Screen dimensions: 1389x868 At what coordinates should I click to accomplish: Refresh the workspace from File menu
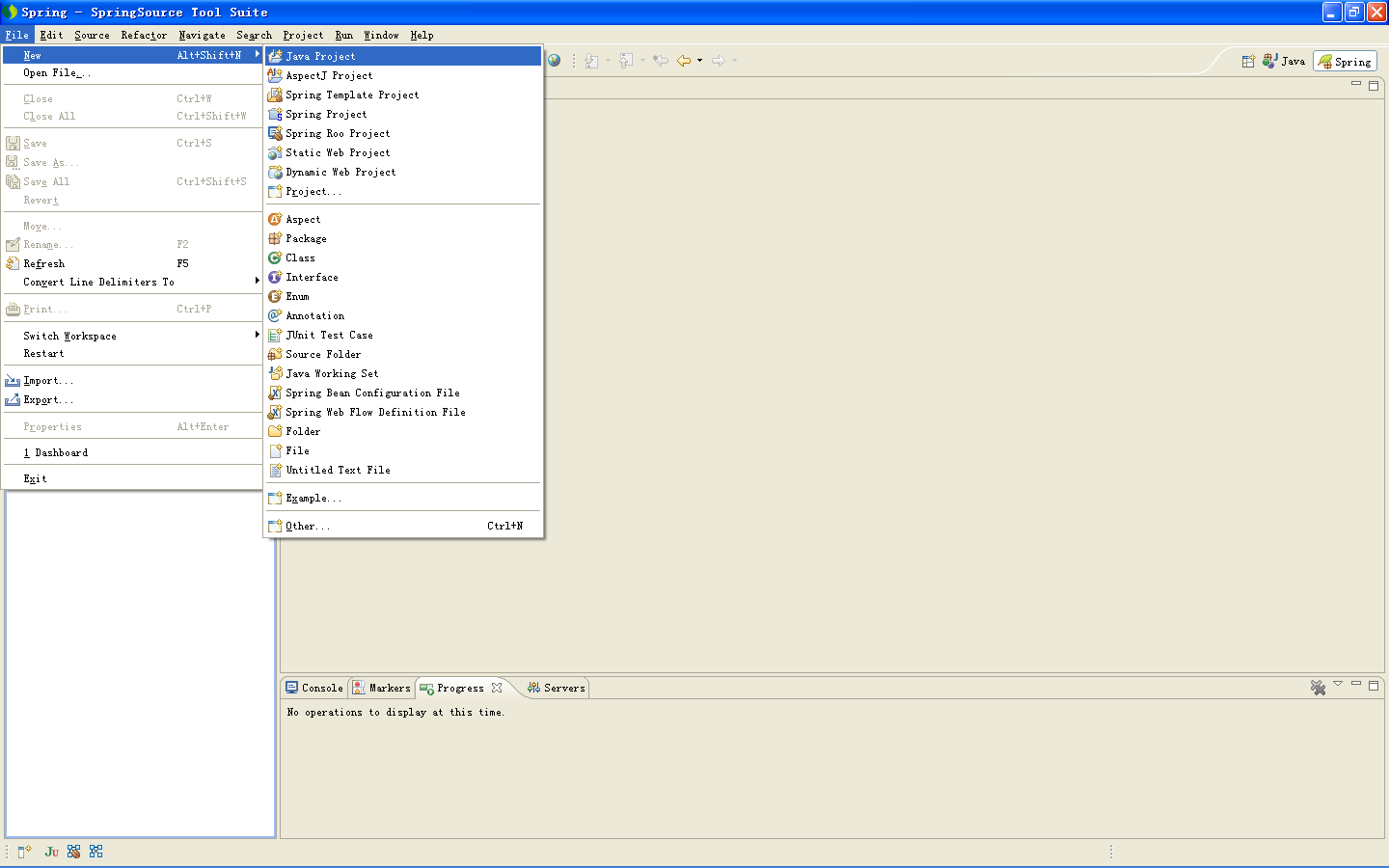coord(132,263)
